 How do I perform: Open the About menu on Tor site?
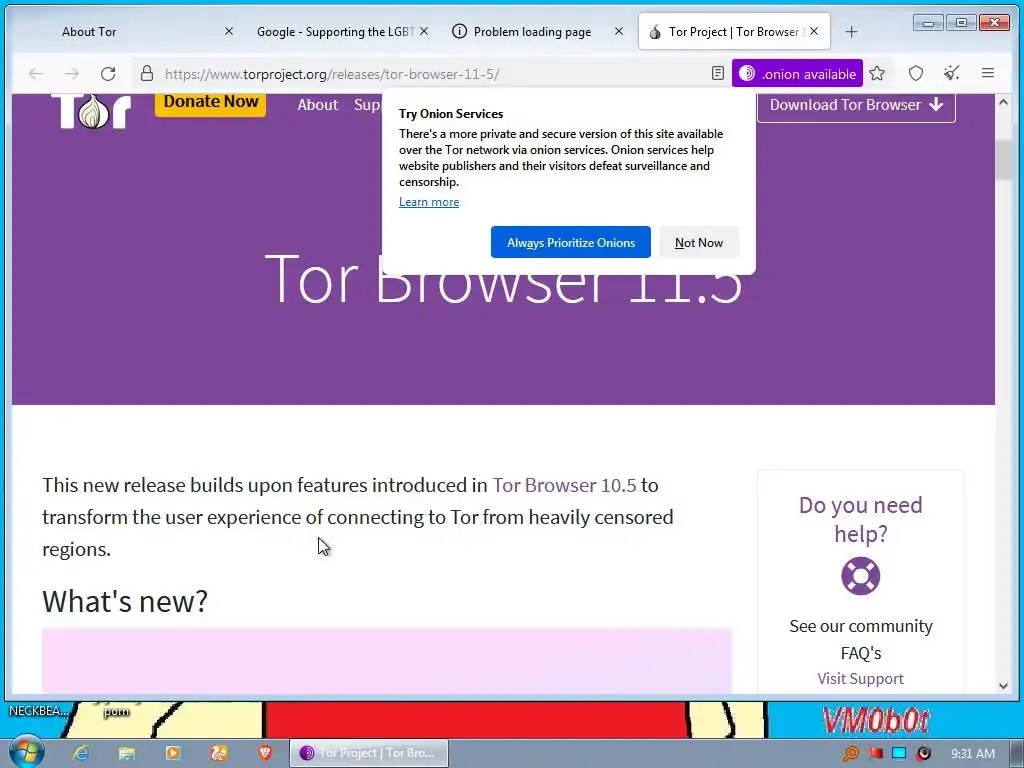click(x=317, y=104)
